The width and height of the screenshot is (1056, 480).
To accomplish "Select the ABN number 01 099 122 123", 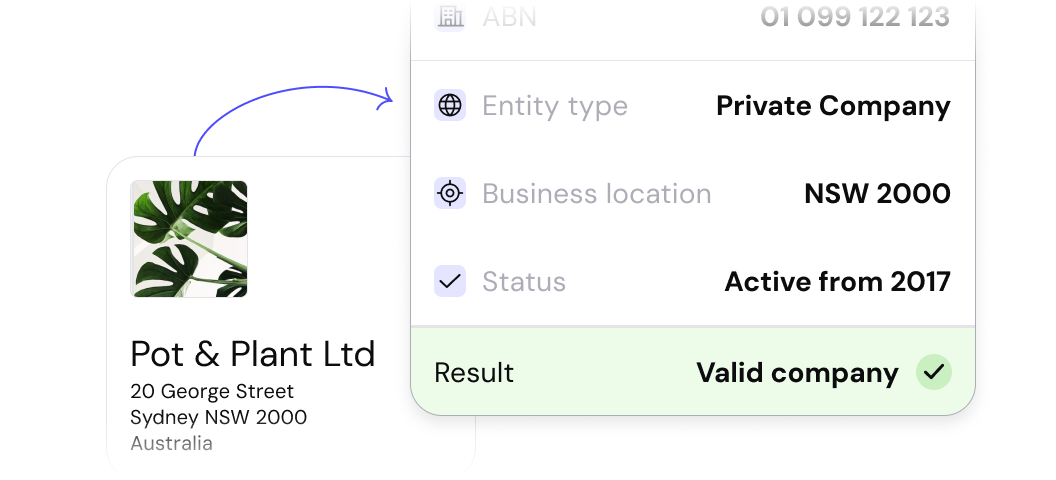I will [x=855, y=17].
